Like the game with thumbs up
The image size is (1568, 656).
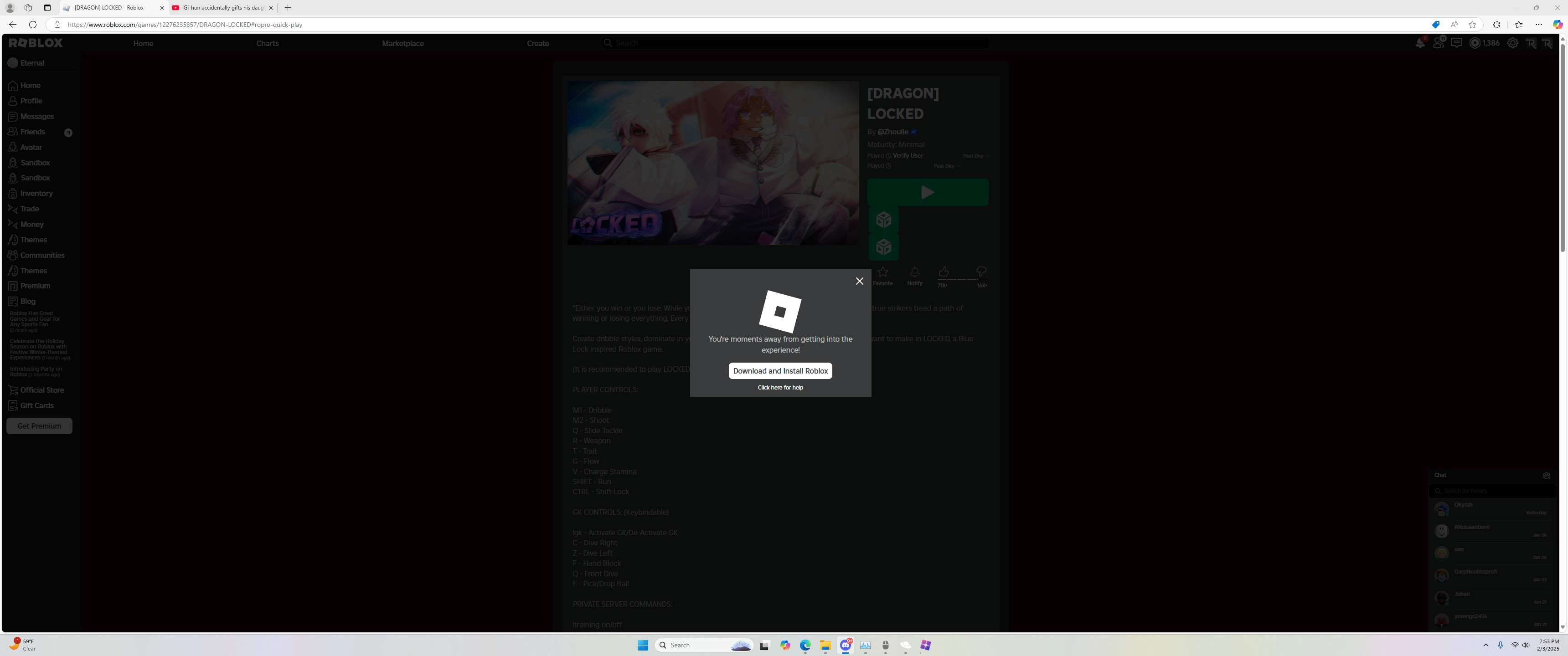click(944, 272)
